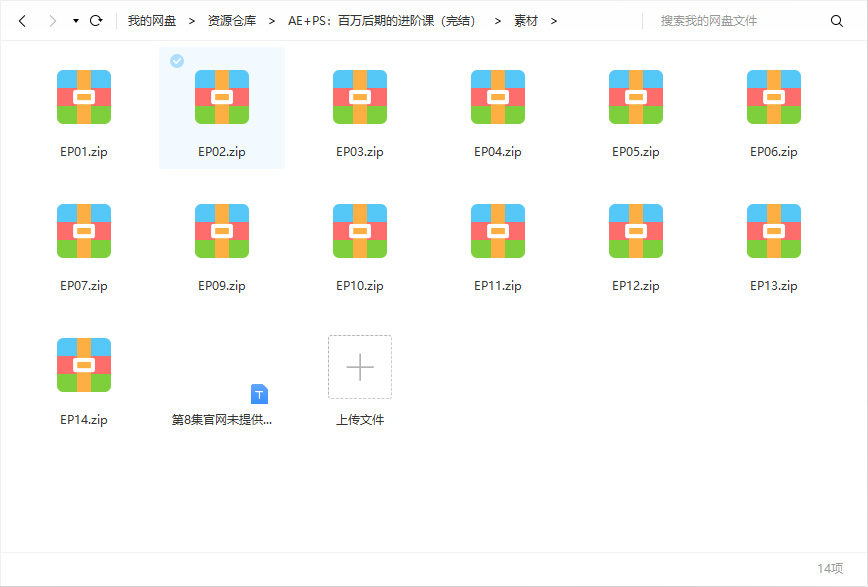
Task: Select the EP14.zip archive icon
Action: click(84, 365)
